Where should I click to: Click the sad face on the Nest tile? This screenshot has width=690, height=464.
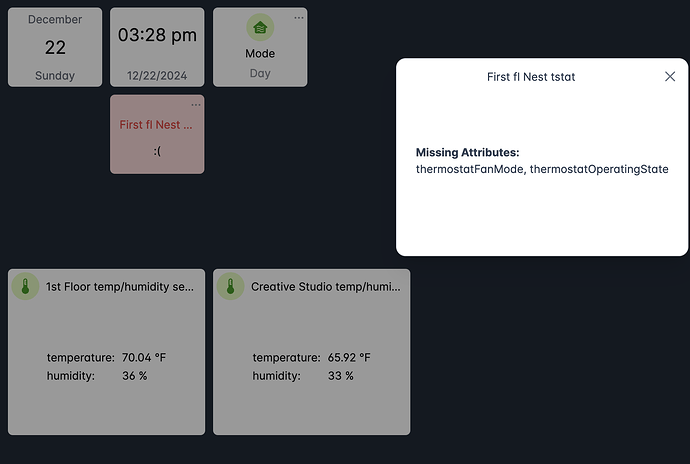click(157, 151)
